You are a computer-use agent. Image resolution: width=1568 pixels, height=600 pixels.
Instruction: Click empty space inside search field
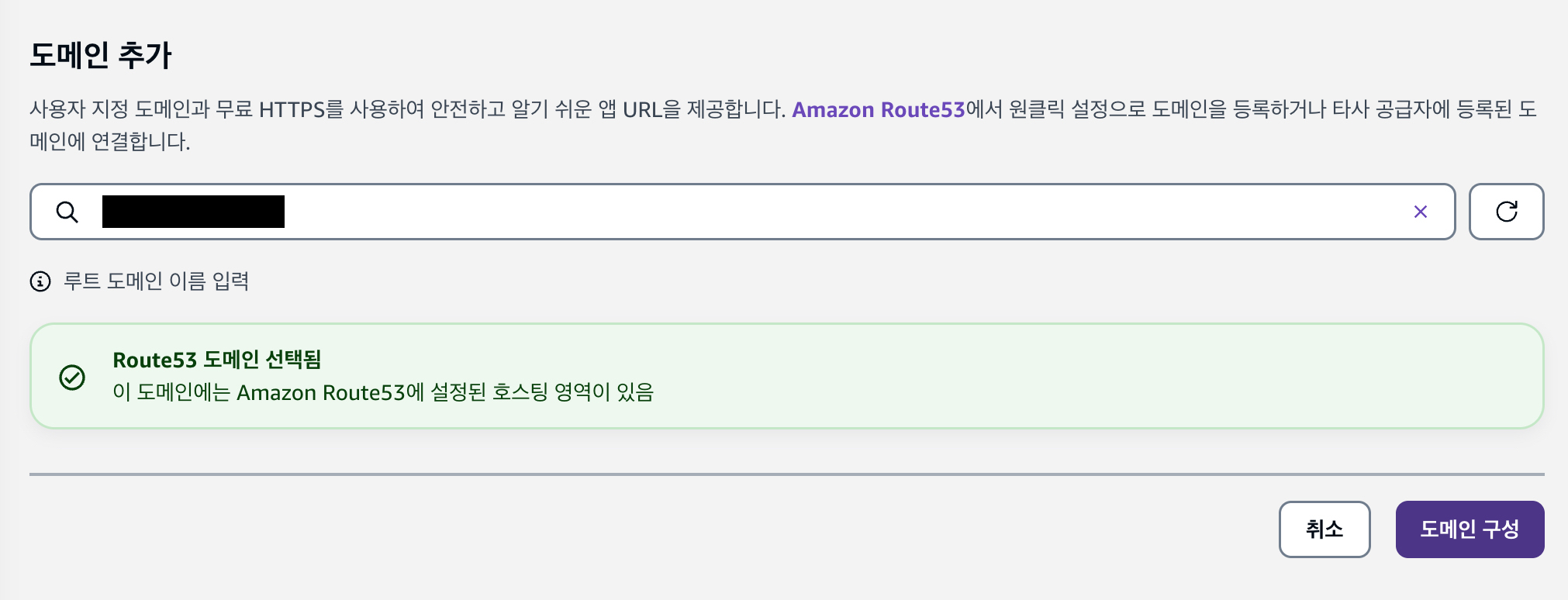[x=853, y=212]
